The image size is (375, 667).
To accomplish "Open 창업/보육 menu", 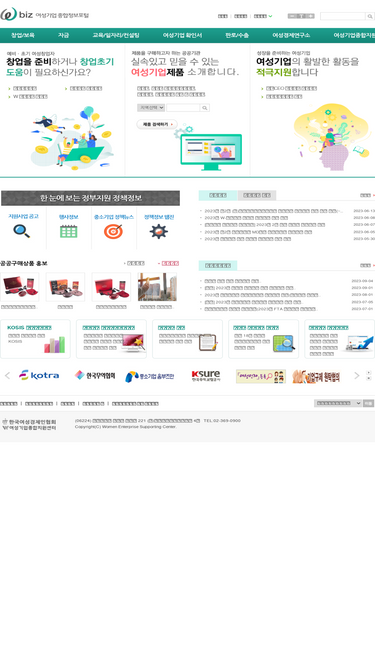I will (x=23, y=35).
